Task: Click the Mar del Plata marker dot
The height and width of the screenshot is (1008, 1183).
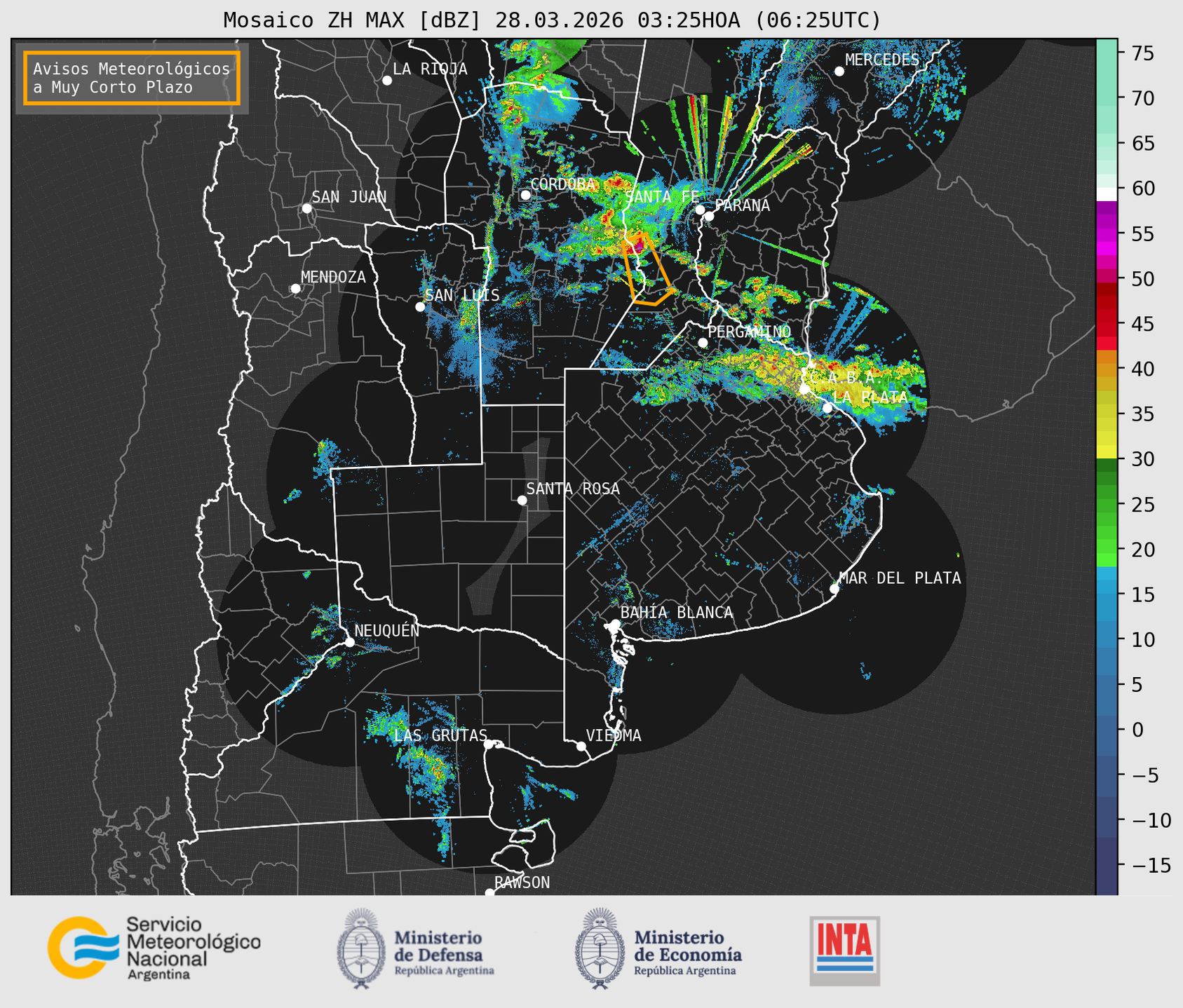Action: point(834,588)
